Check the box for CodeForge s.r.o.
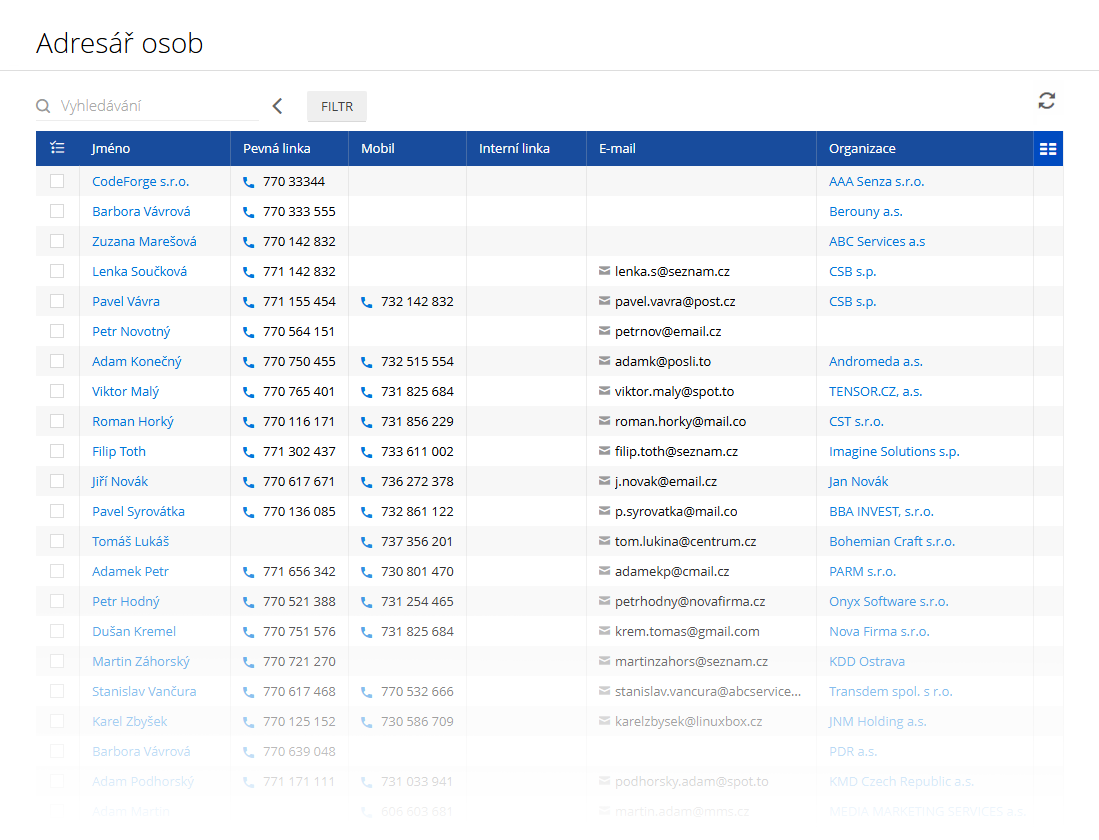This screenshot has width=1099, height=840. coord(57,181)
